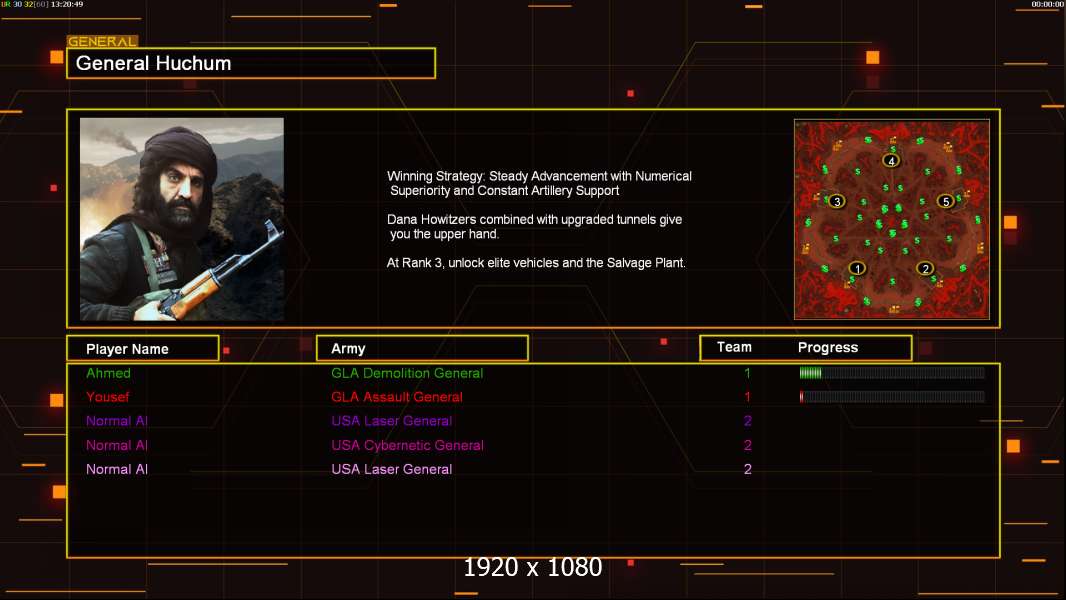
Task: Click the team number in Ahmed's row
Action: (747, 373)
